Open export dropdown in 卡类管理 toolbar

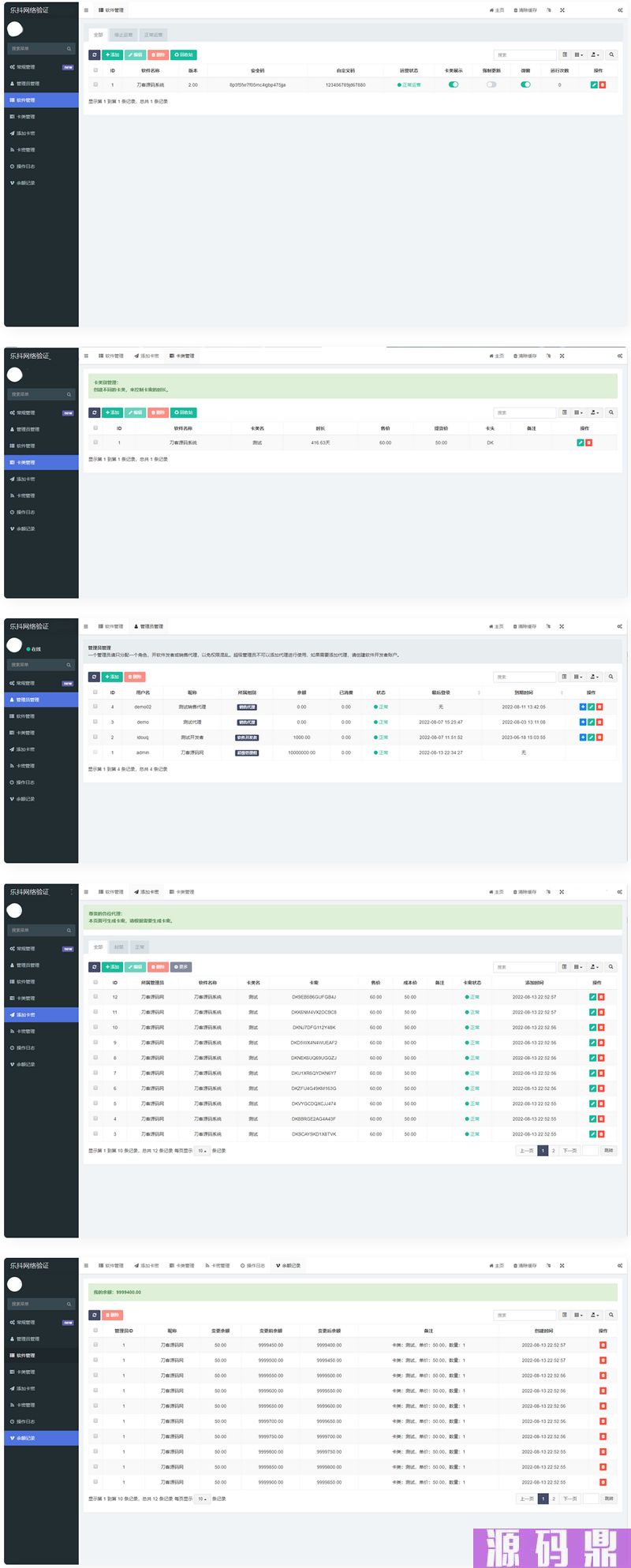[x=595, y=413]
